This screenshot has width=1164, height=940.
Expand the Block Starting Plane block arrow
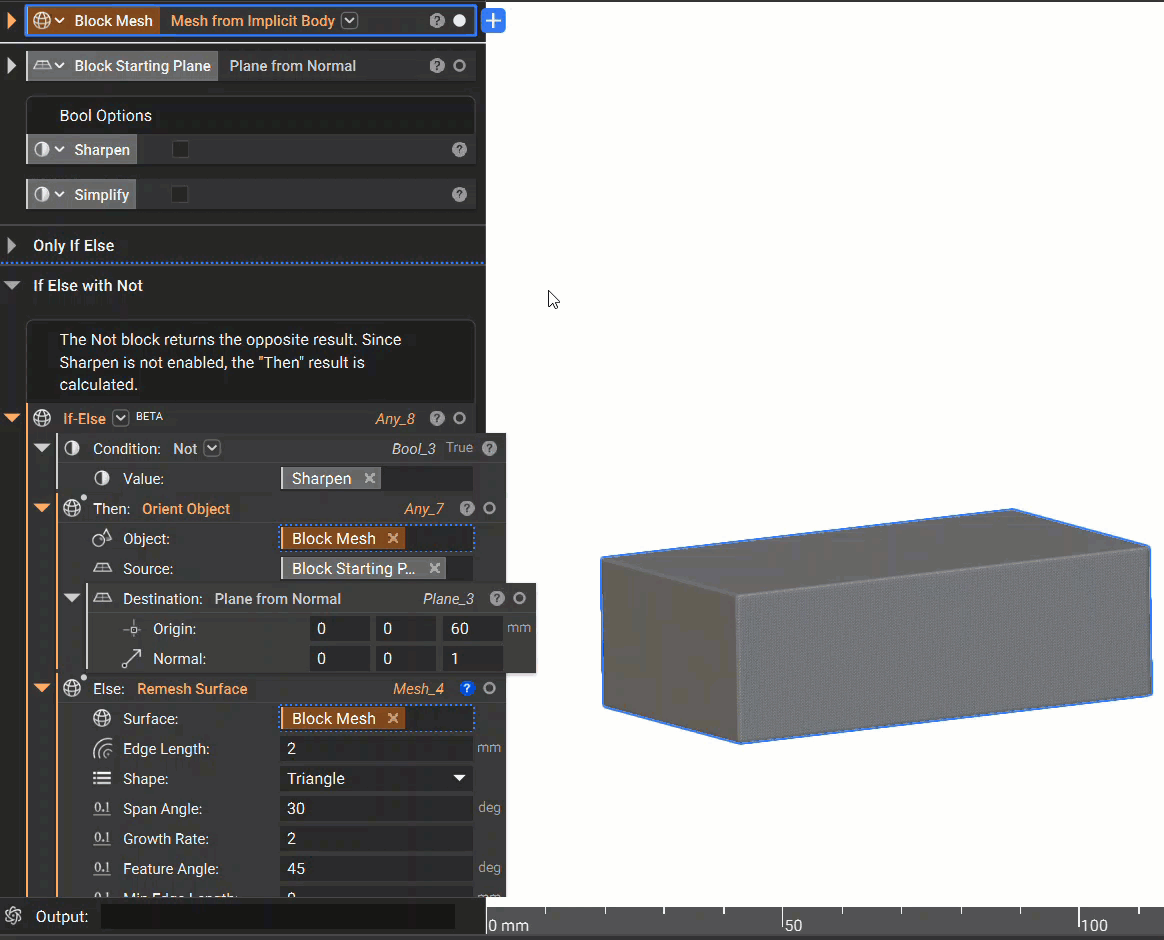[x=11, y=65]
